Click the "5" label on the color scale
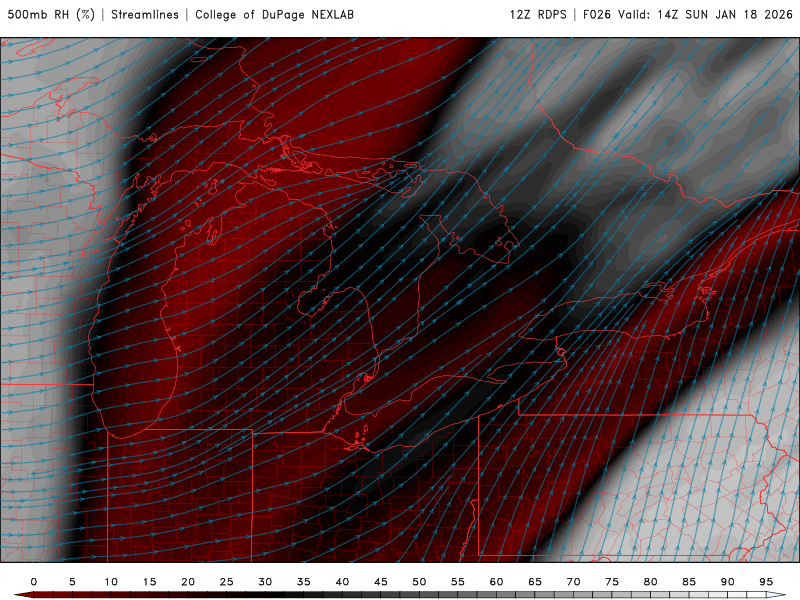 (x=72, y=582)
